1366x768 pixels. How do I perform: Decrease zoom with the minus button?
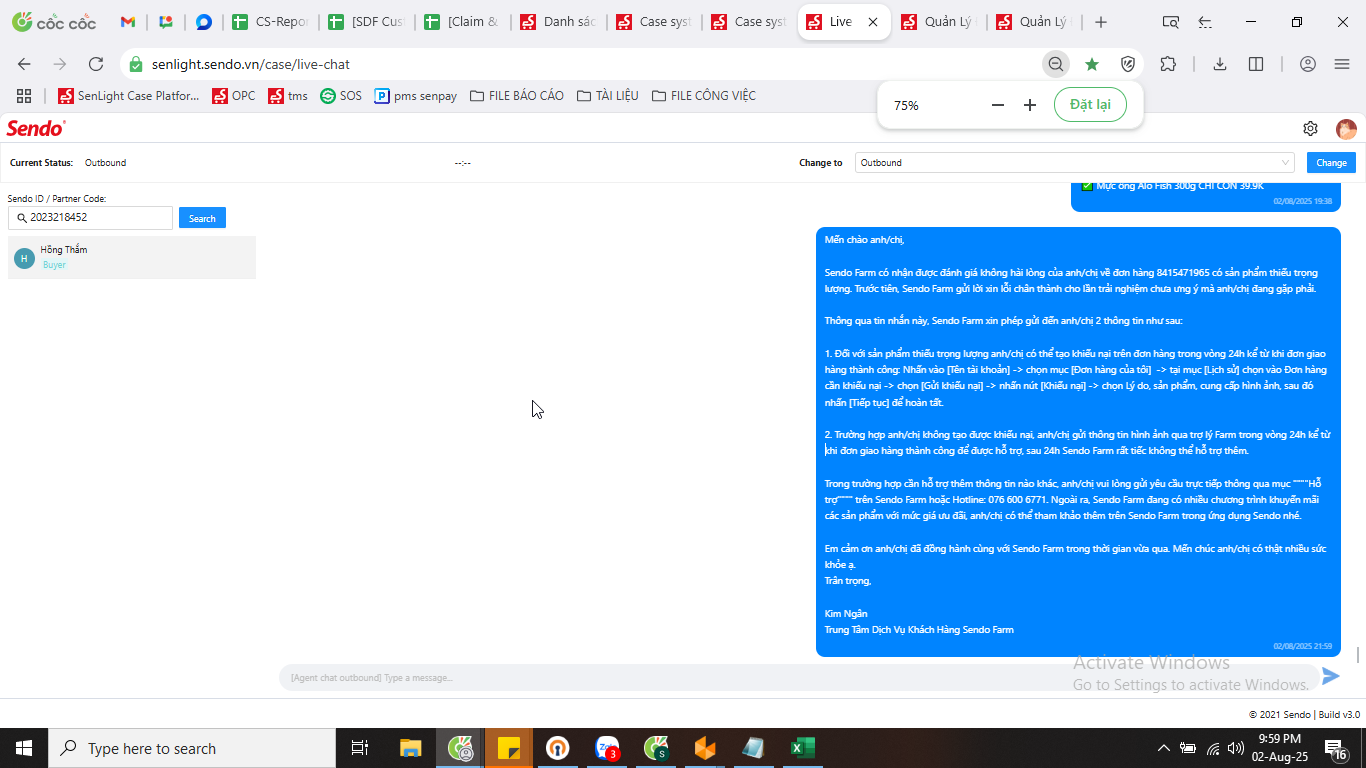(997, 105)
